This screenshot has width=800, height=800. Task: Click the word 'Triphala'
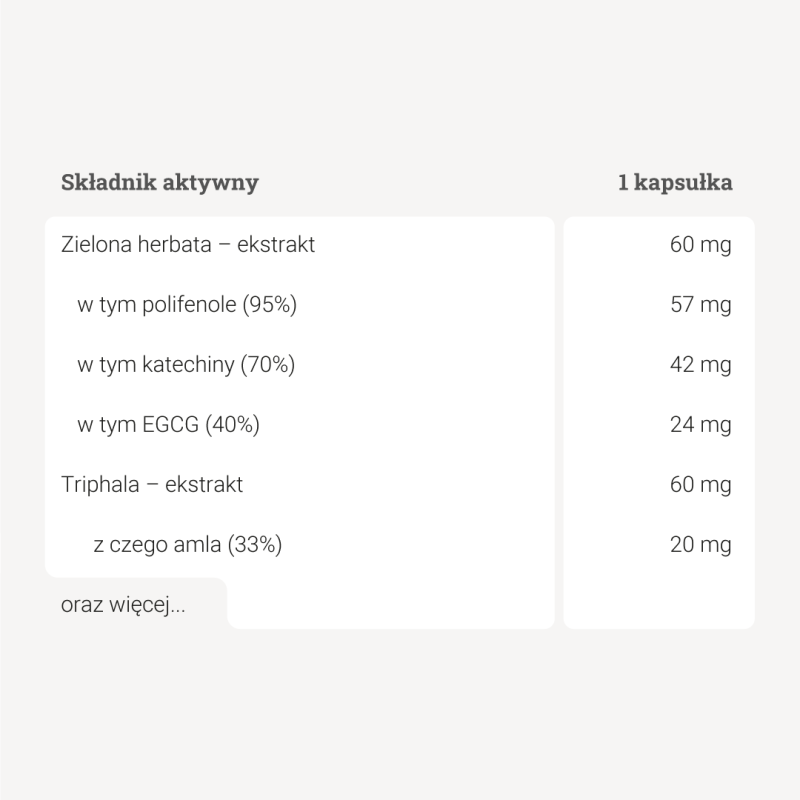tap(97, 485)
